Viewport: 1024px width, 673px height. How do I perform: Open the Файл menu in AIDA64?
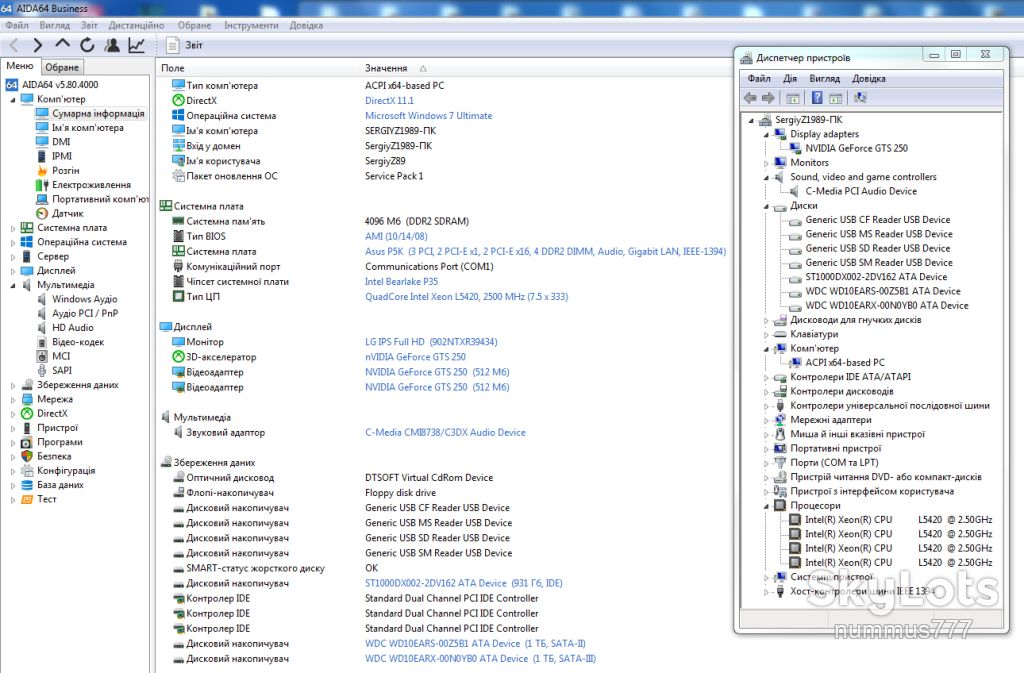pyautogui.click(x=17, y=25)
